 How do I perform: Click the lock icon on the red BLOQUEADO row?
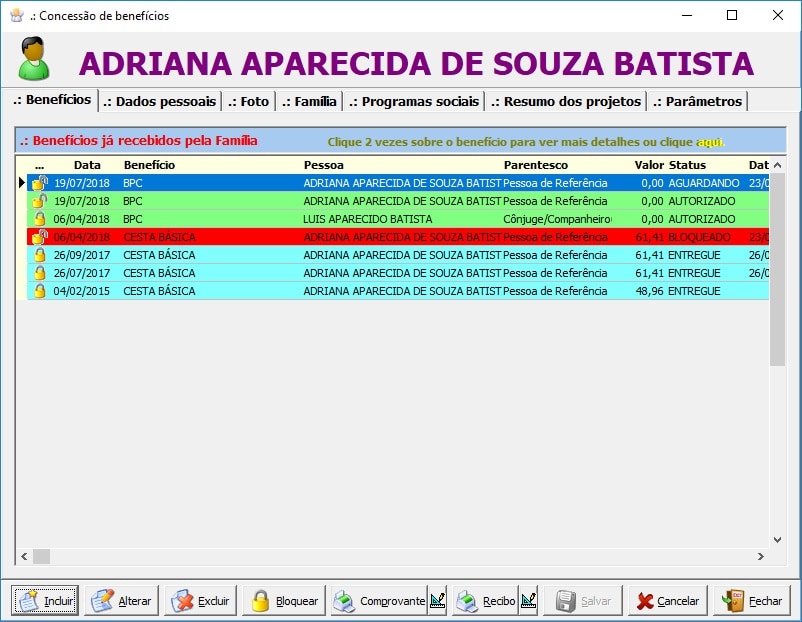[x=40, y=237]
